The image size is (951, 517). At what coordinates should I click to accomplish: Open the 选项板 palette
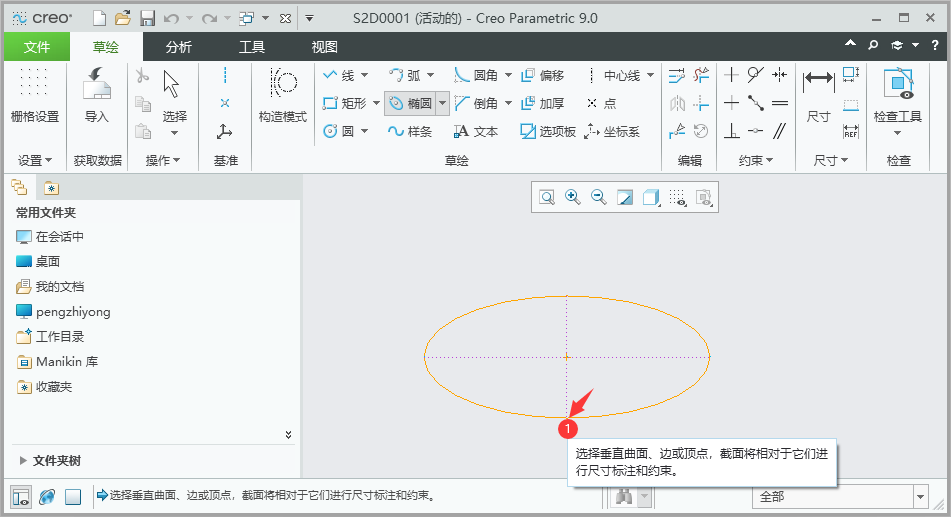[548, 131]
